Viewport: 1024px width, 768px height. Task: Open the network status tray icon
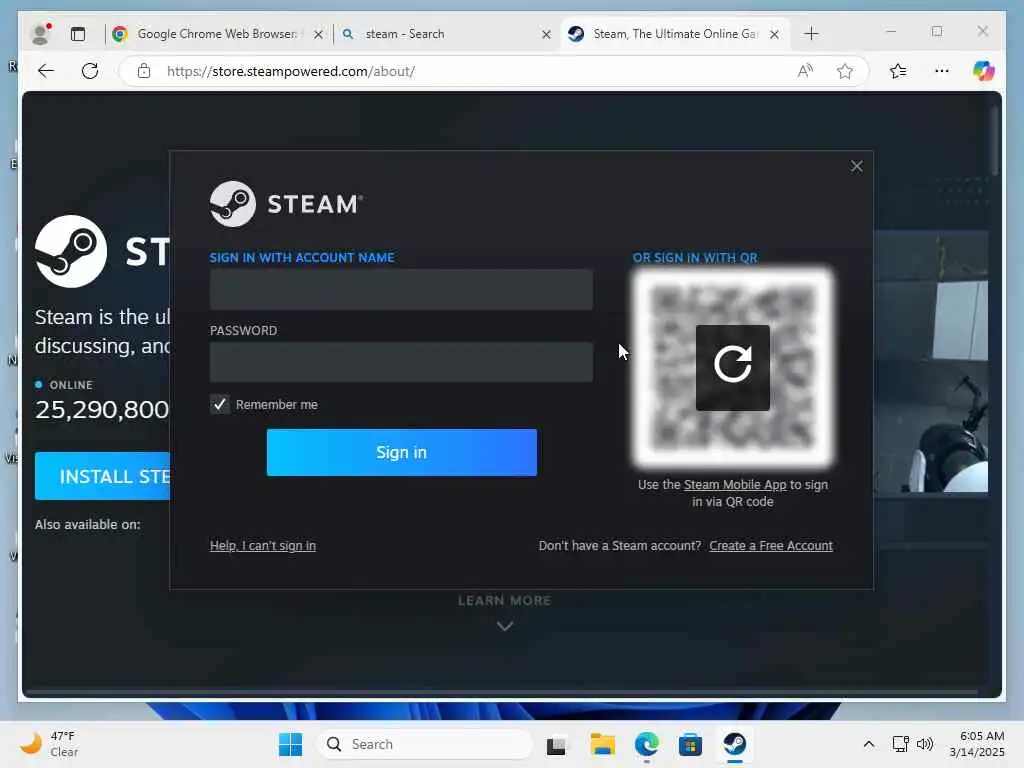[901, 744]
